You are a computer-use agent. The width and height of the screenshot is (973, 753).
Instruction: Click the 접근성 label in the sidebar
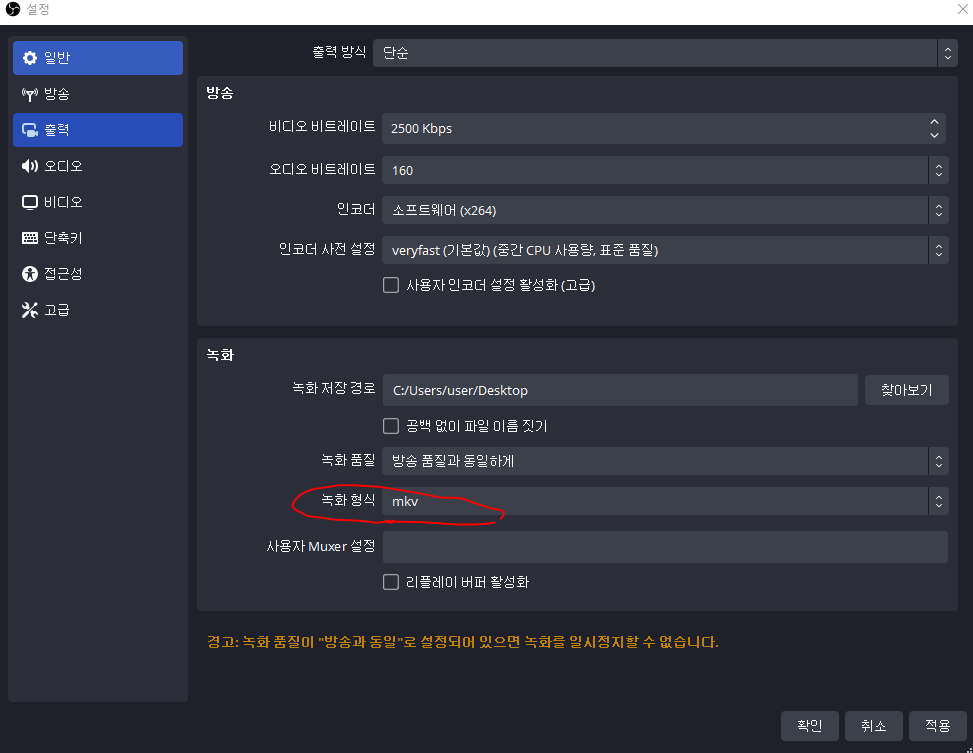point(63,274)
